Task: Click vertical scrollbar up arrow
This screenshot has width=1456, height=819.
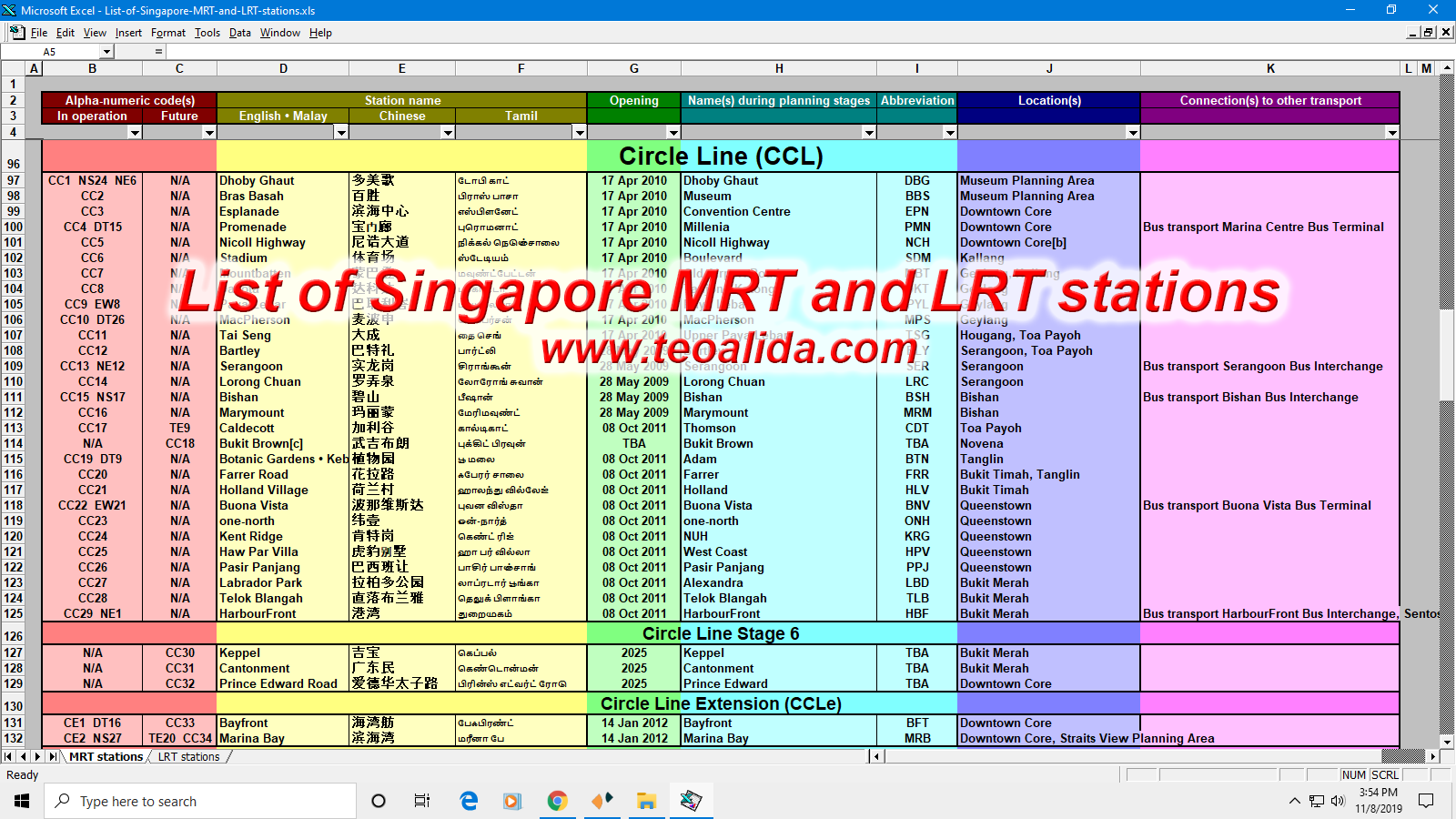Action: pos(1448,68)
